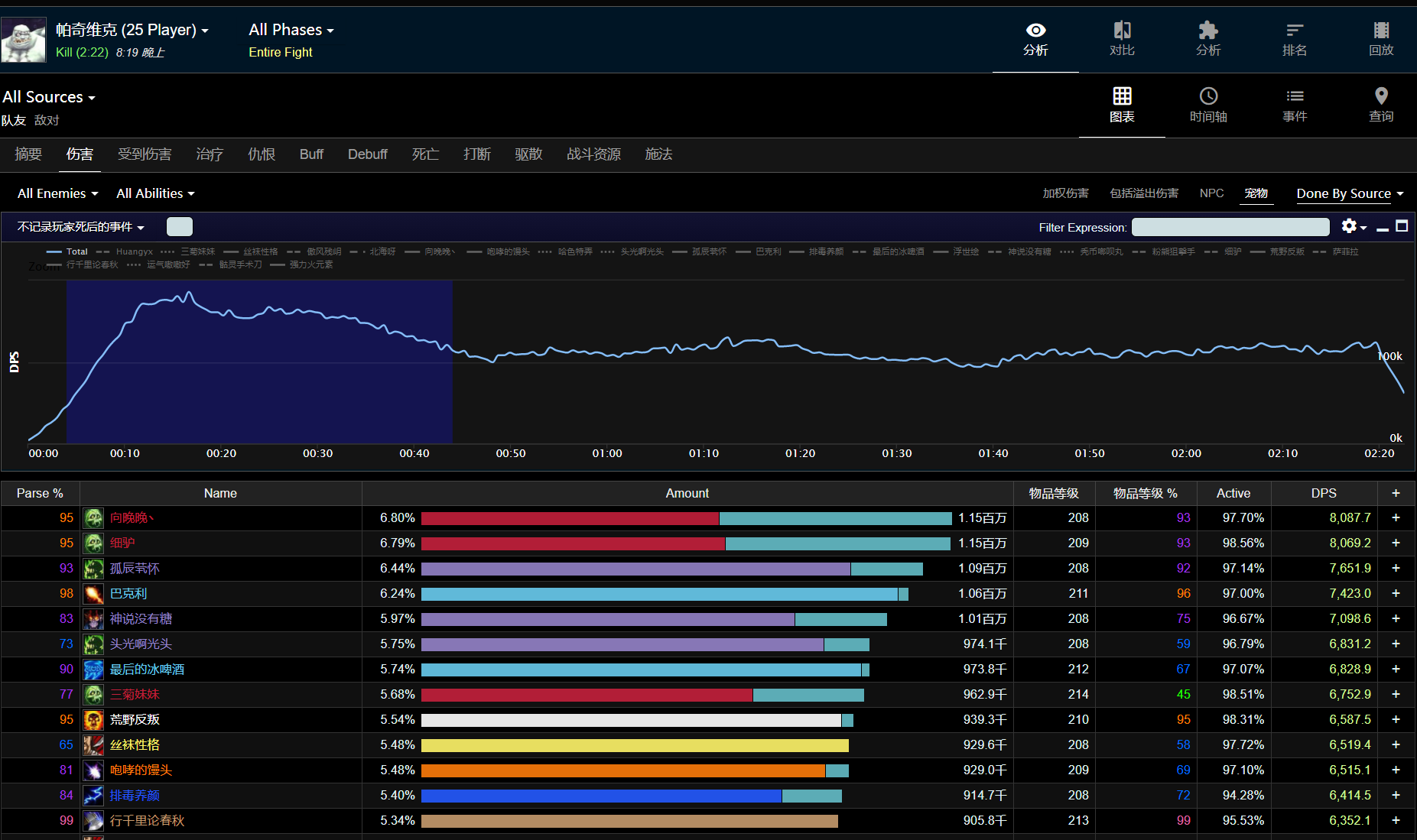Click class icon for 最后的冰啤酒

click(93, 670)
